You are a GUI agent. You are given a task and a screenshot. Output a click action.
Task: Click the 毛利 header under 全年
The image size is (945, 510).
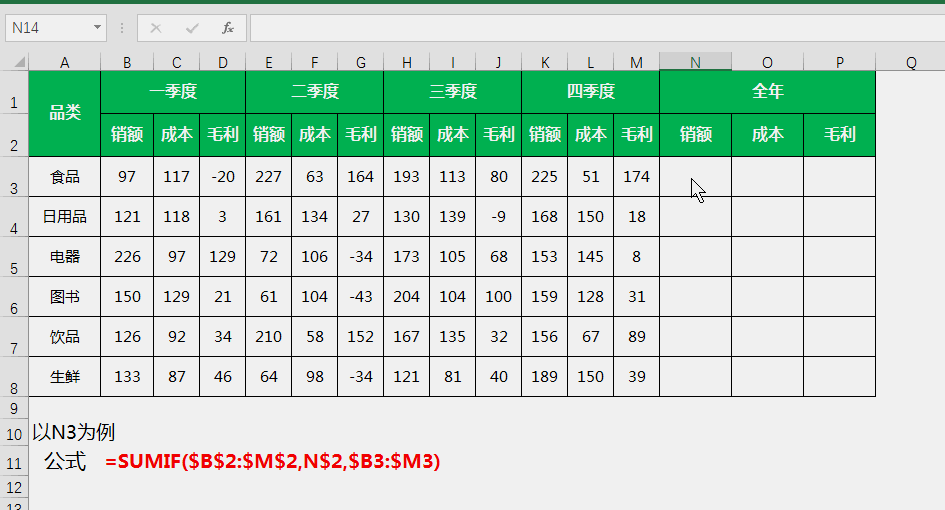click(x=840, y=134)
